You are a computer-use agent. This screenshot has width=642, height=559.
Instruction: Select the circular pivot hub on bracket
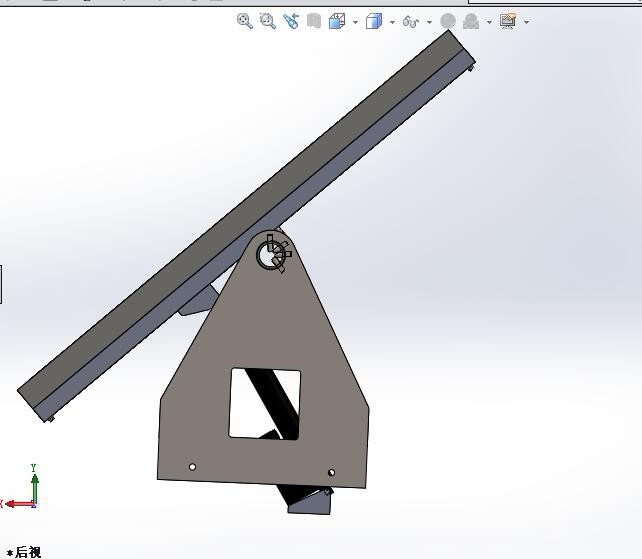coord(271,255)
